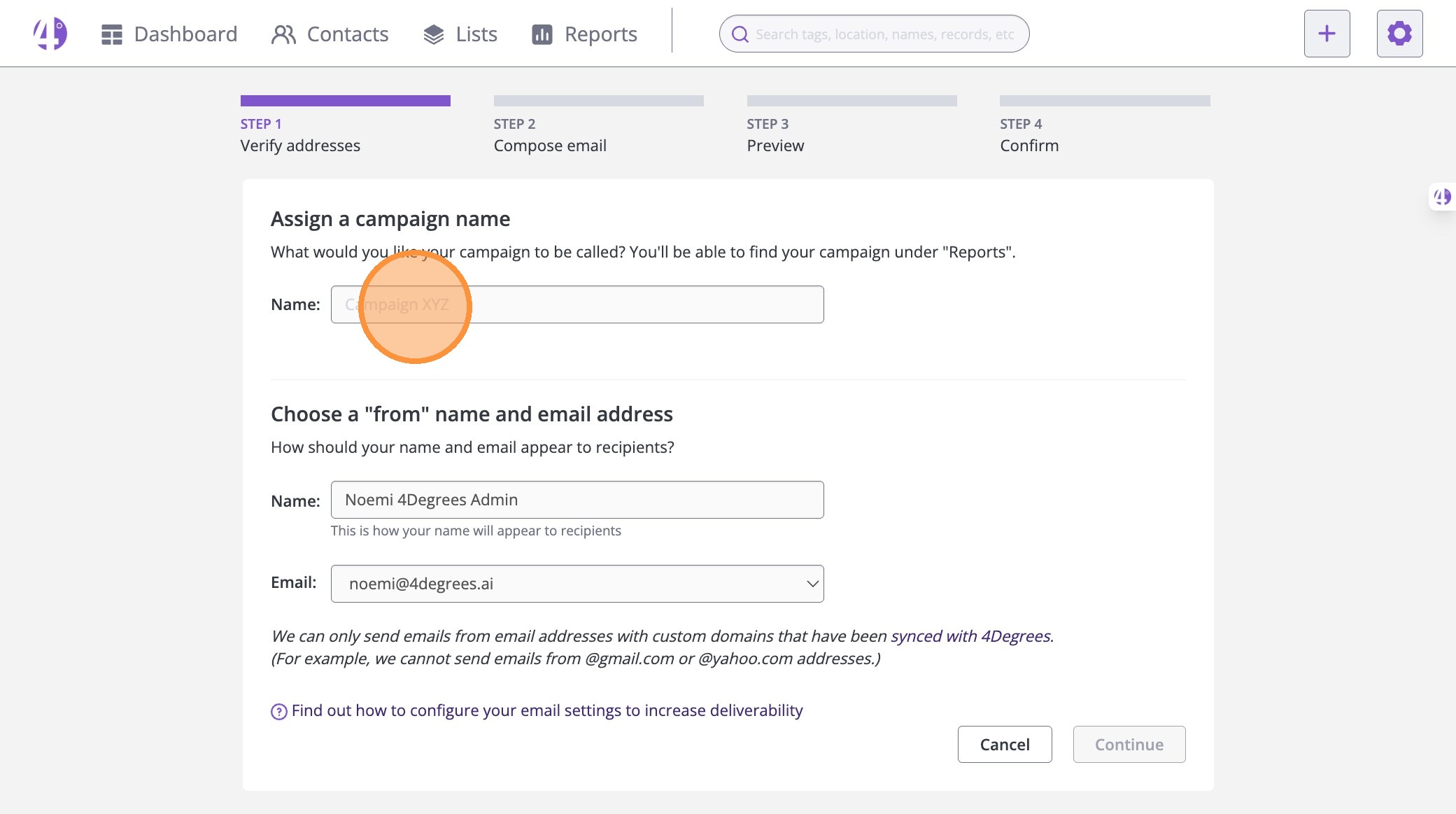The height and width of the screenshot is (814, 1456).
Task: Open the Reports menu item
Action: [x=600, y=34]
